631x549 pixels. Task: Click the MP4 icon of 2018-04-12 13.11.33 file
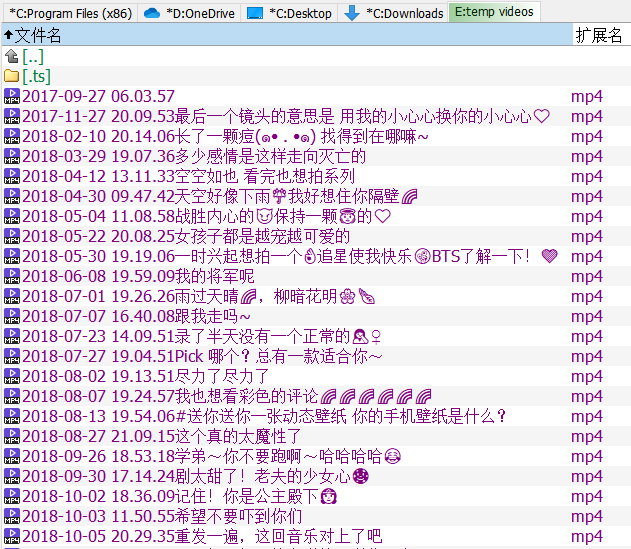[x=12, y=176]
